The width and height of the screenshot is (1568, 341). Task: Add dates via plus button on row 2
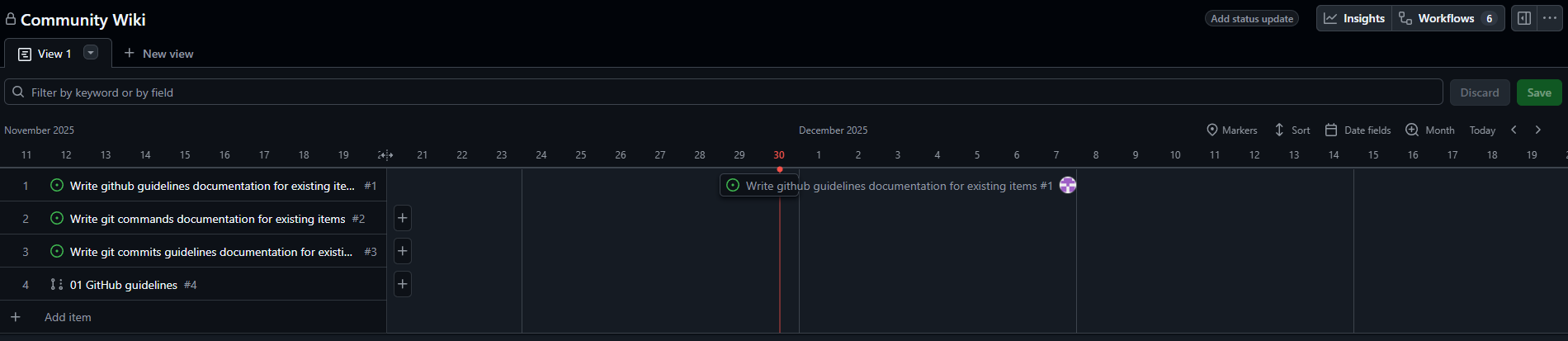click(x=403, y=218)
